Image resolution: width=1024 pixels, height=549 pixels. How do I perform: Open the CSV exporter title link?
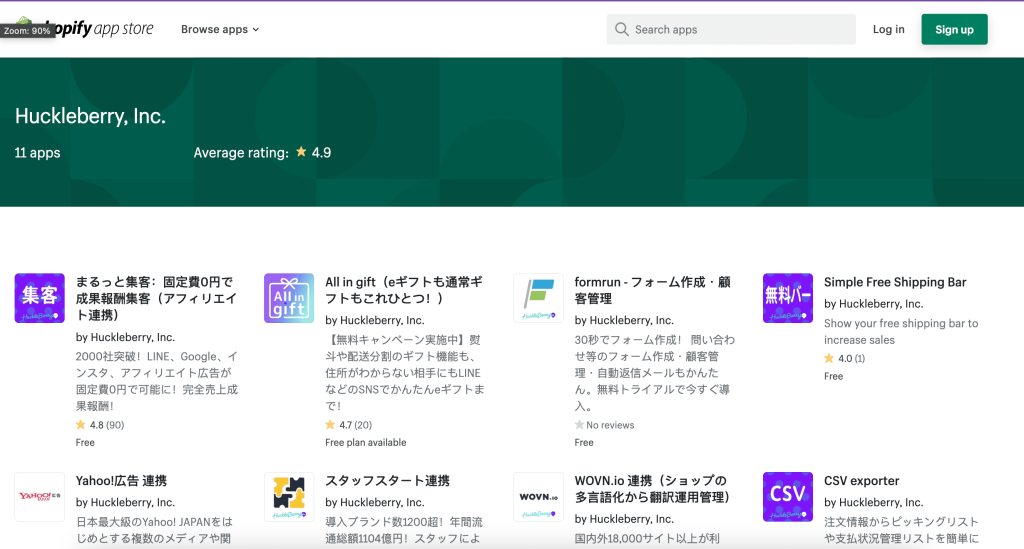pos(861,481)
